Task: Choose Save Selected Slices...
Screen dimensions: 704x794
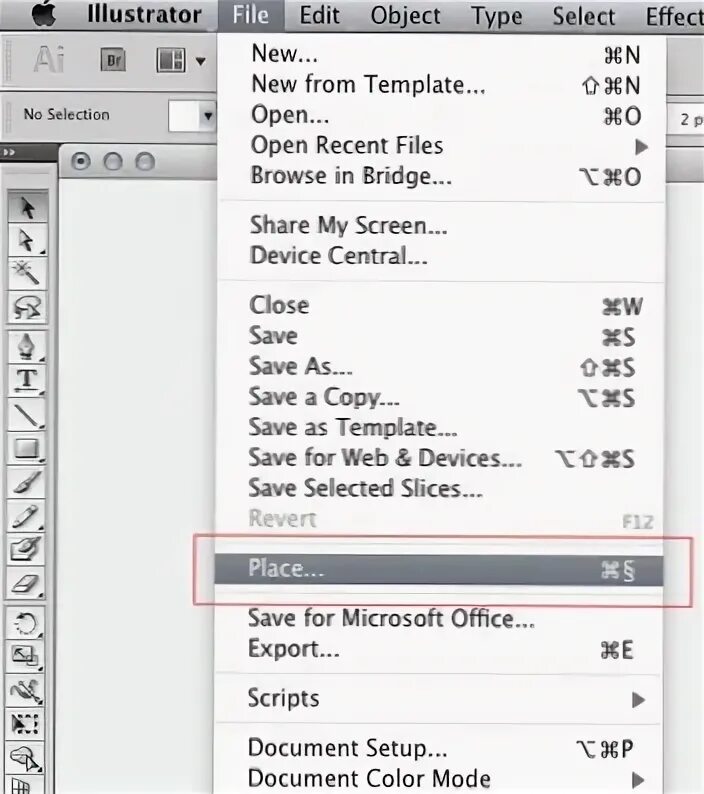Action: click(441, 489)
